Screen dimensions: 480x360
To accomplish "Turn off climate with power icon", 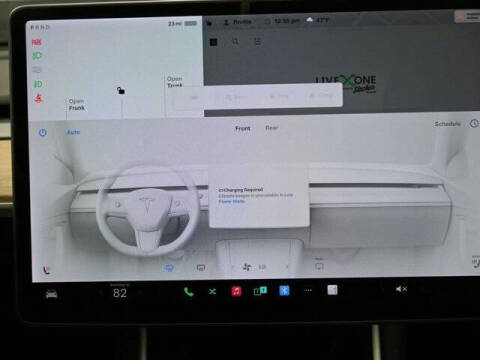I will (42, 133).
